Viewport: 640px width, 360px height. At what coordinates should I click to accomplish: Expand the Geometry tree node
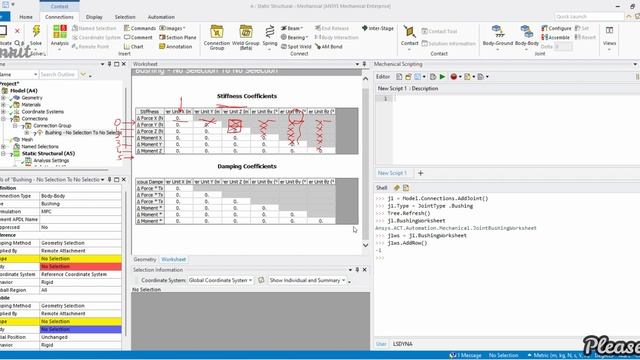(x=3, y=98)
